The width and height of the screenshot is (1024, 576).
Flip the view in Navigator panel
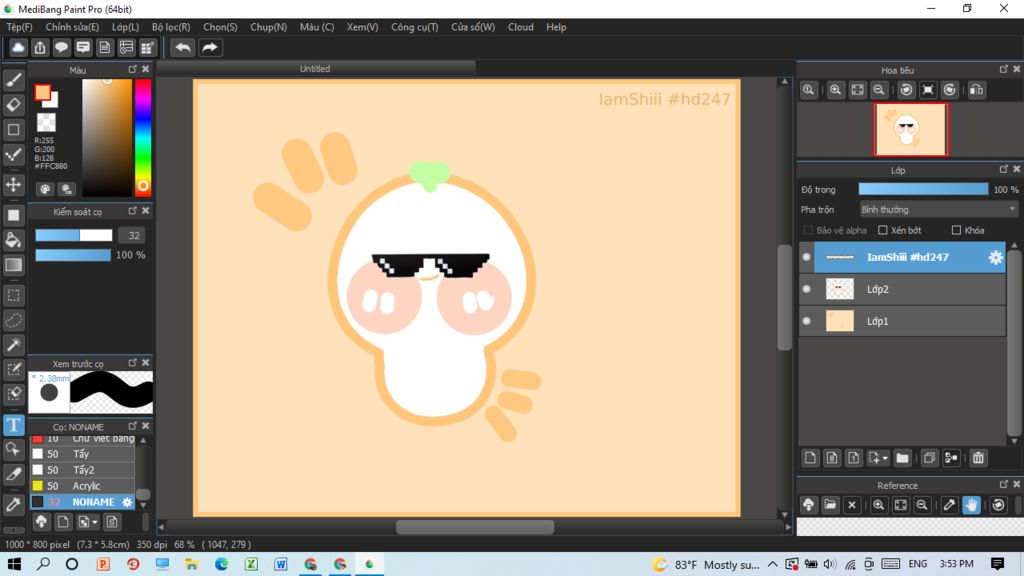pos(976,90)
